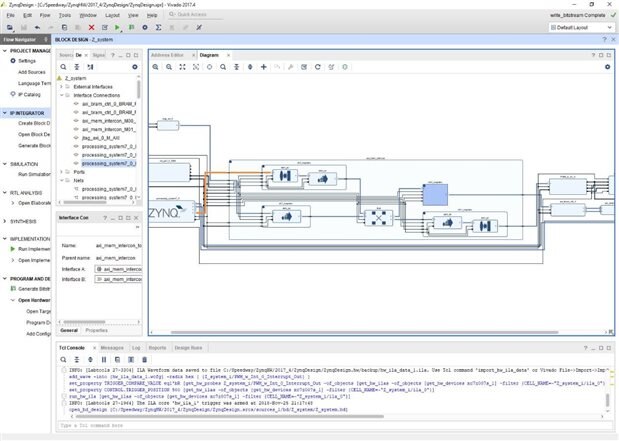Click the Tcl command input field
619x441 pixels.
pyautogui.click(x=300, y=426)
